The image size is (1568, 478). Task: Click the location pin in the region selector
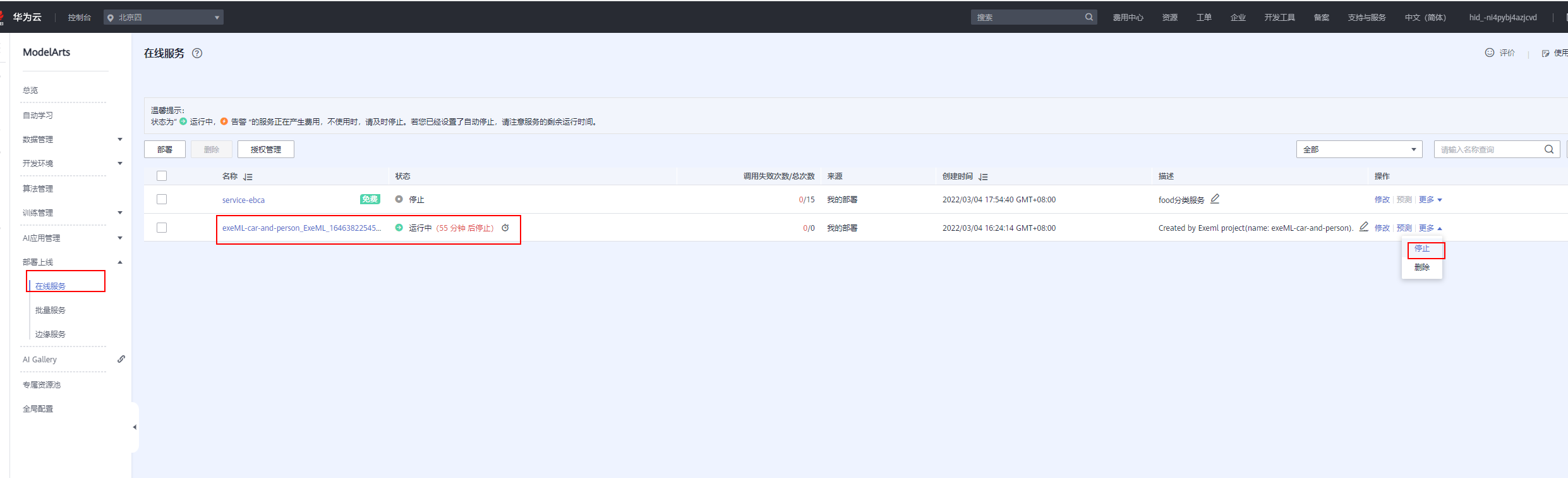point(111,18)
